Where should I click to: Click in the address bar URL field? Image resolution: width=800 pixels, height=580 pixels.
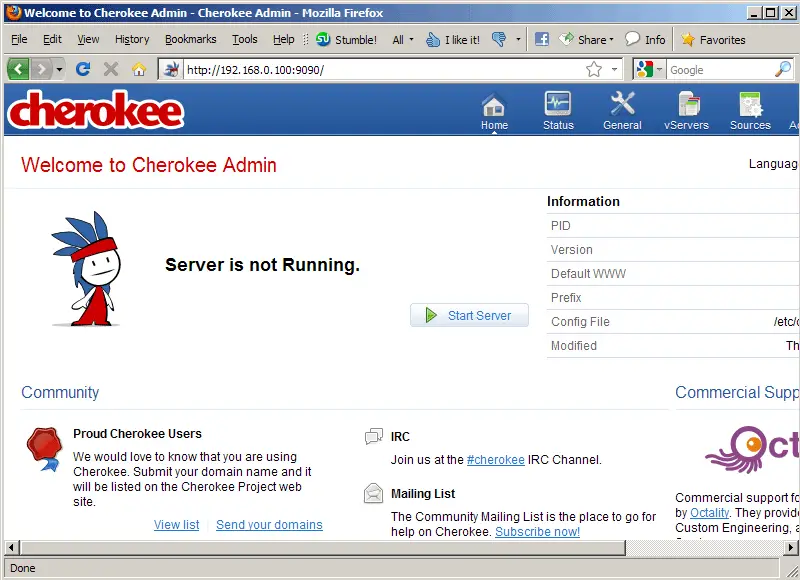[383, 69]
